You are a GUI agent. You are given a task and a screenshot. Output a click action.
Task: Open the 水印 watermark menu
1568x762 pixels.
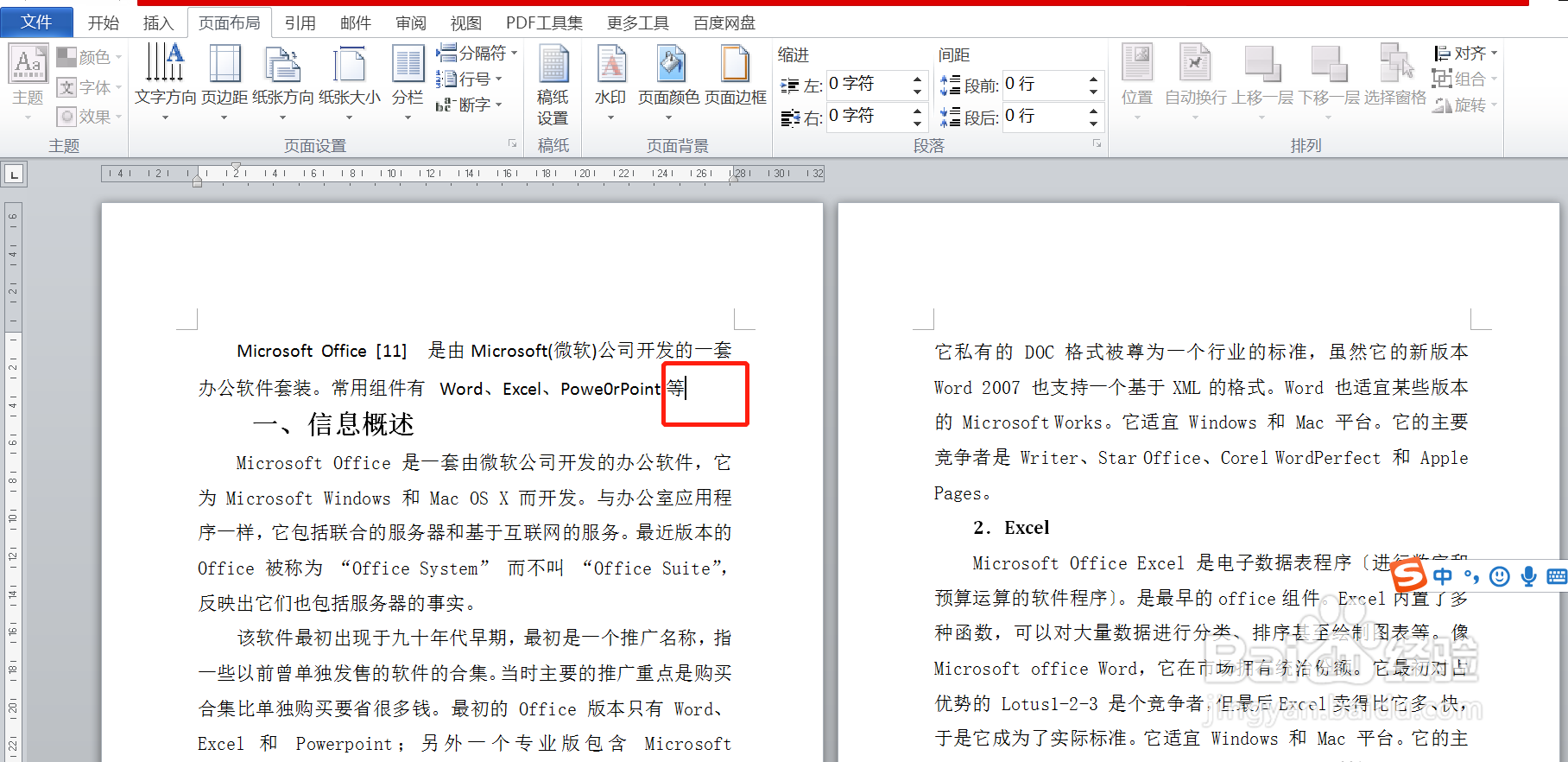tap(610, 82)
